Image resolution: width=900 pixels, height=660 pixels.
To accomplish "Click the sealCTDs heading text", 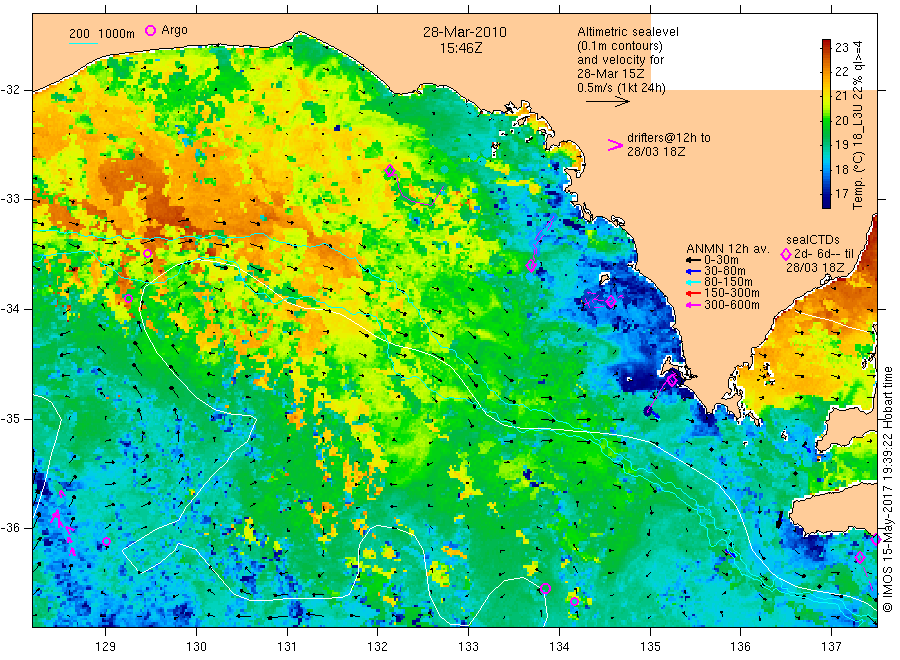I will click(x=813, y=240).
